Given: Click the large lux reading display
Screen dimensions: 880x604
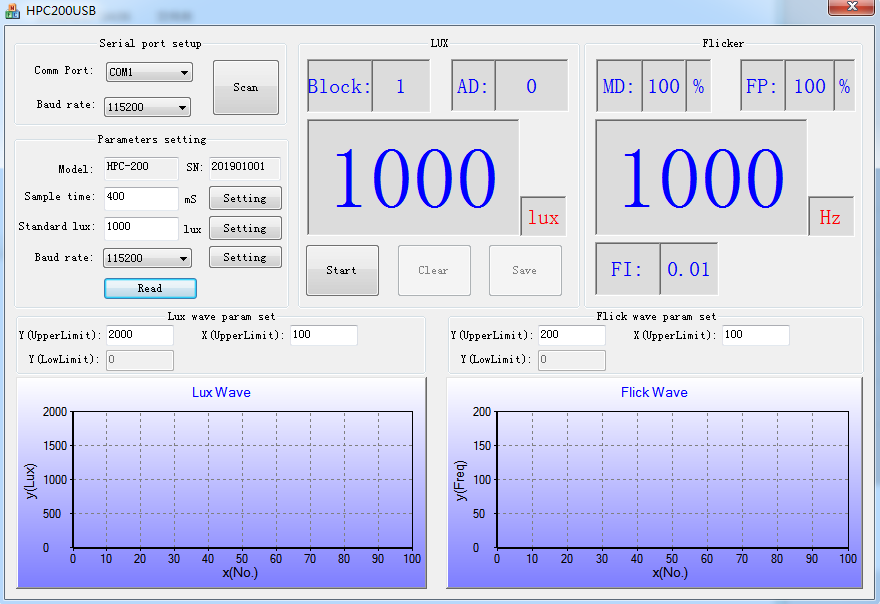Looking at the screenshot, I should click(413, 178).
